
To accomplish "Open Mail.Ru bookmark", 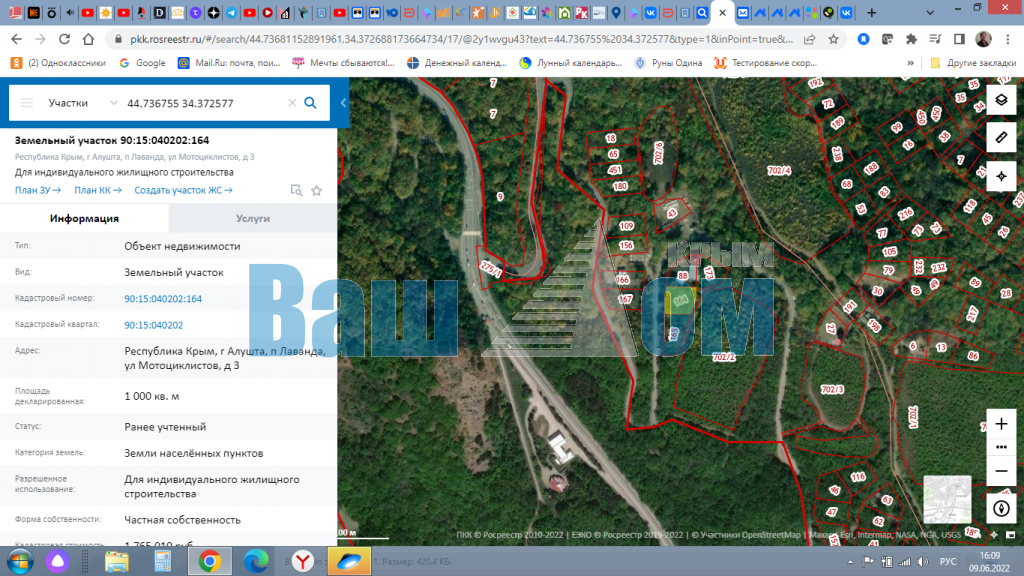I will point(229,63).
